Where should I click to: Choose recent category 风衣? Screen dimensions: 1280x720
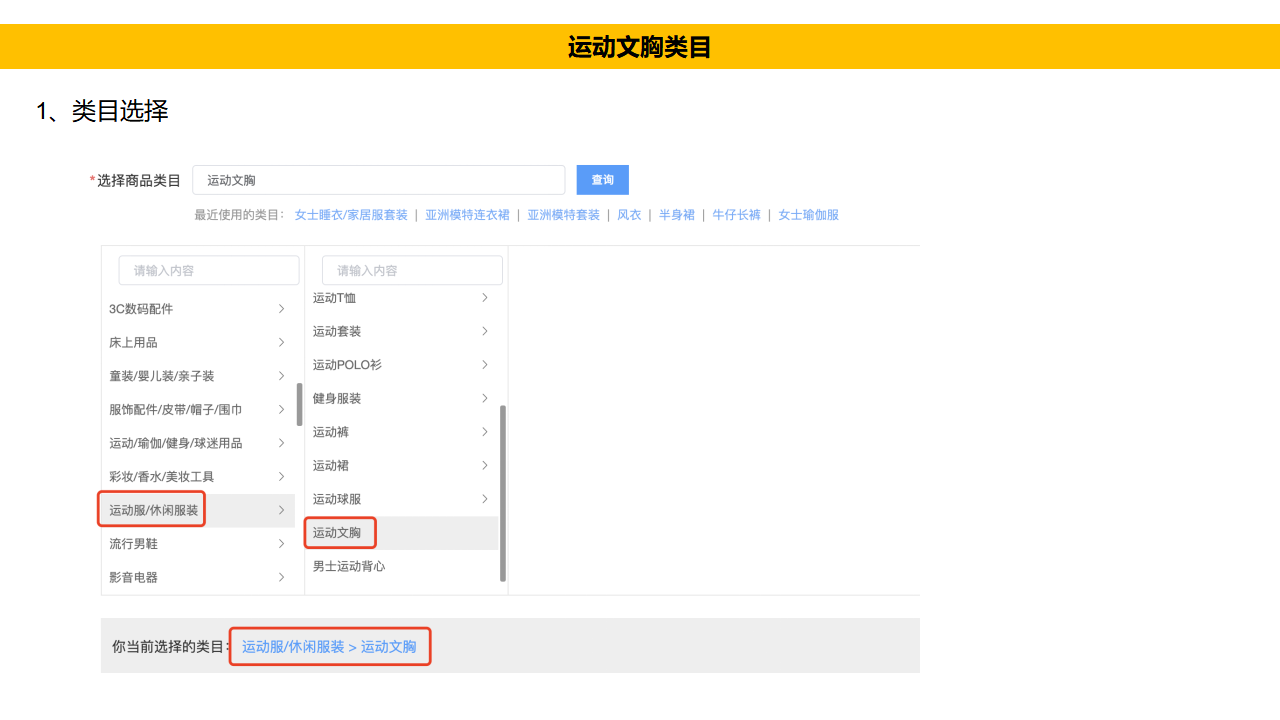click(629, 215)
